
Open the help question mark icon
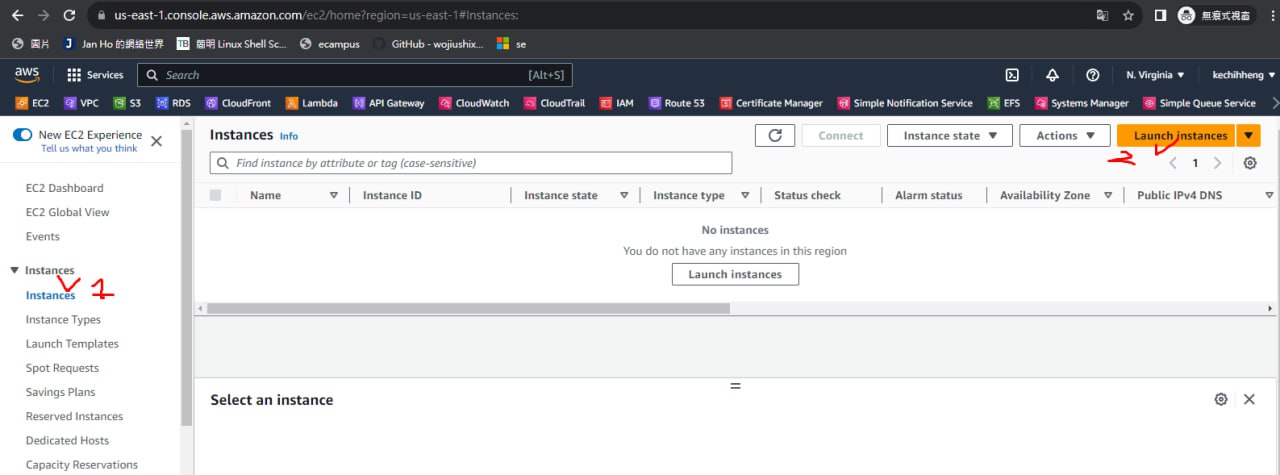(x=1092, y=75)
